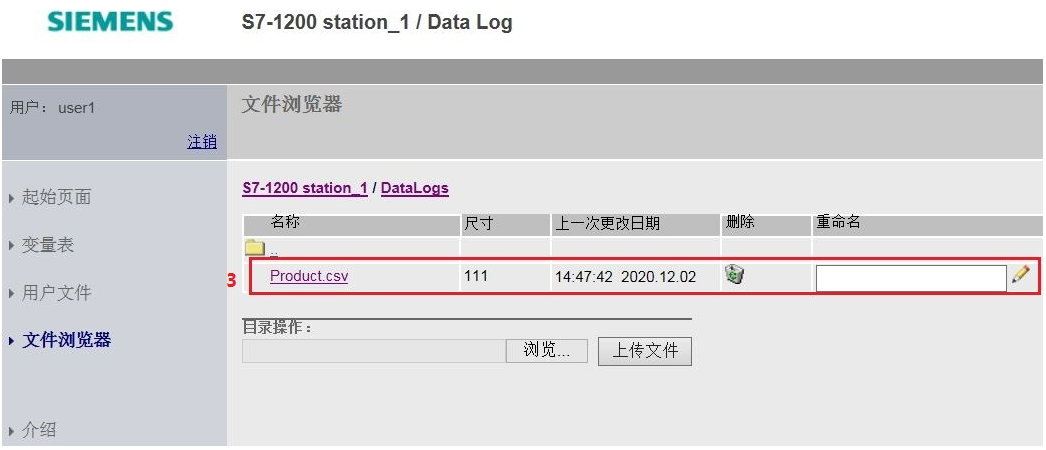Navigate to 起始页面 in the sidebar
This screenshot has width=1046, height=450.
tap(56, 197)
